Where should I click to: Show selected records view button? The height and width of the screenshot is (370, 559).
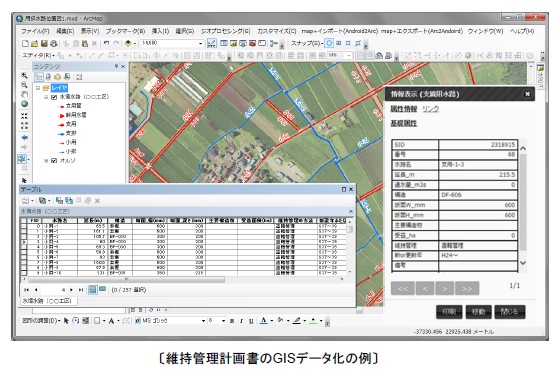[x=102, y=289]
